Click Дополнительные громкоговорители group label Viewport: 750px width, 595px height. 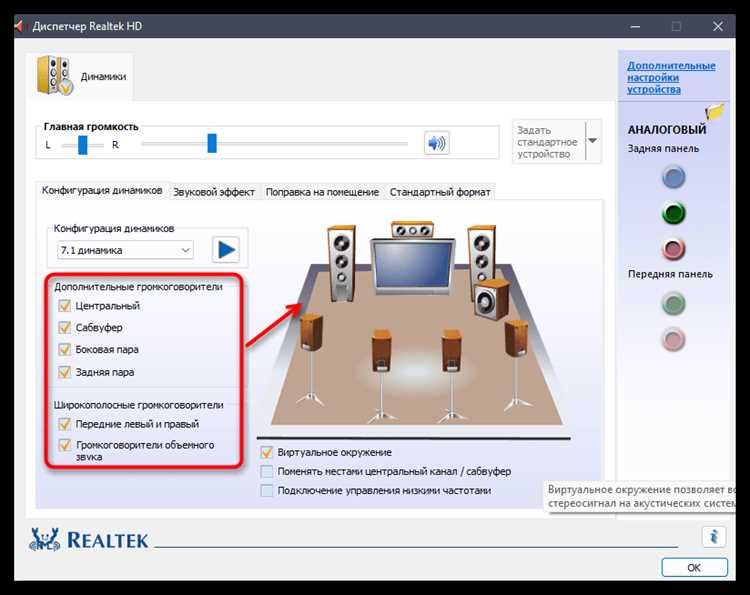(x=138, y=287)
